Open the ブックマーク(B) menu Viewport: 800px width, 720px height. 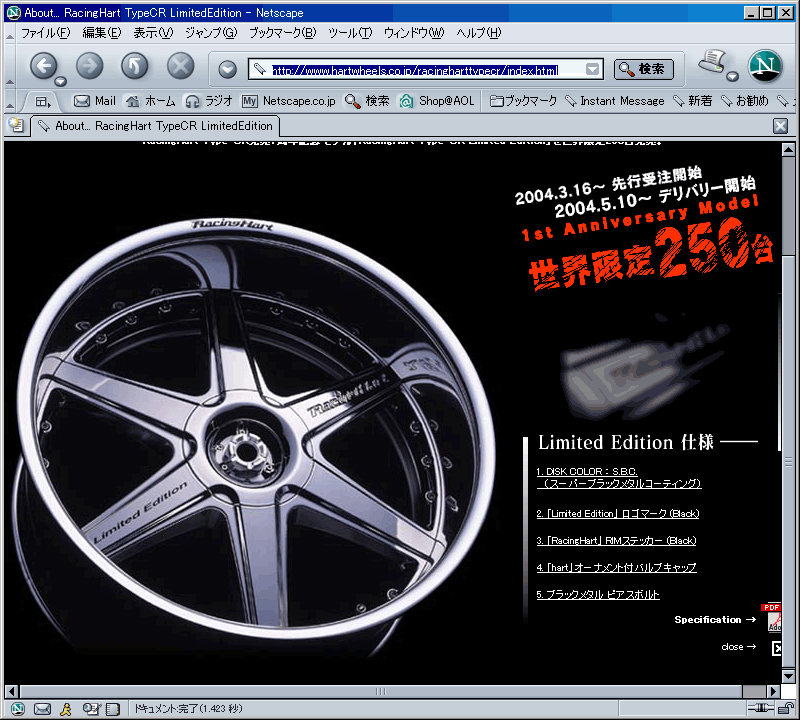coord(283,33)
